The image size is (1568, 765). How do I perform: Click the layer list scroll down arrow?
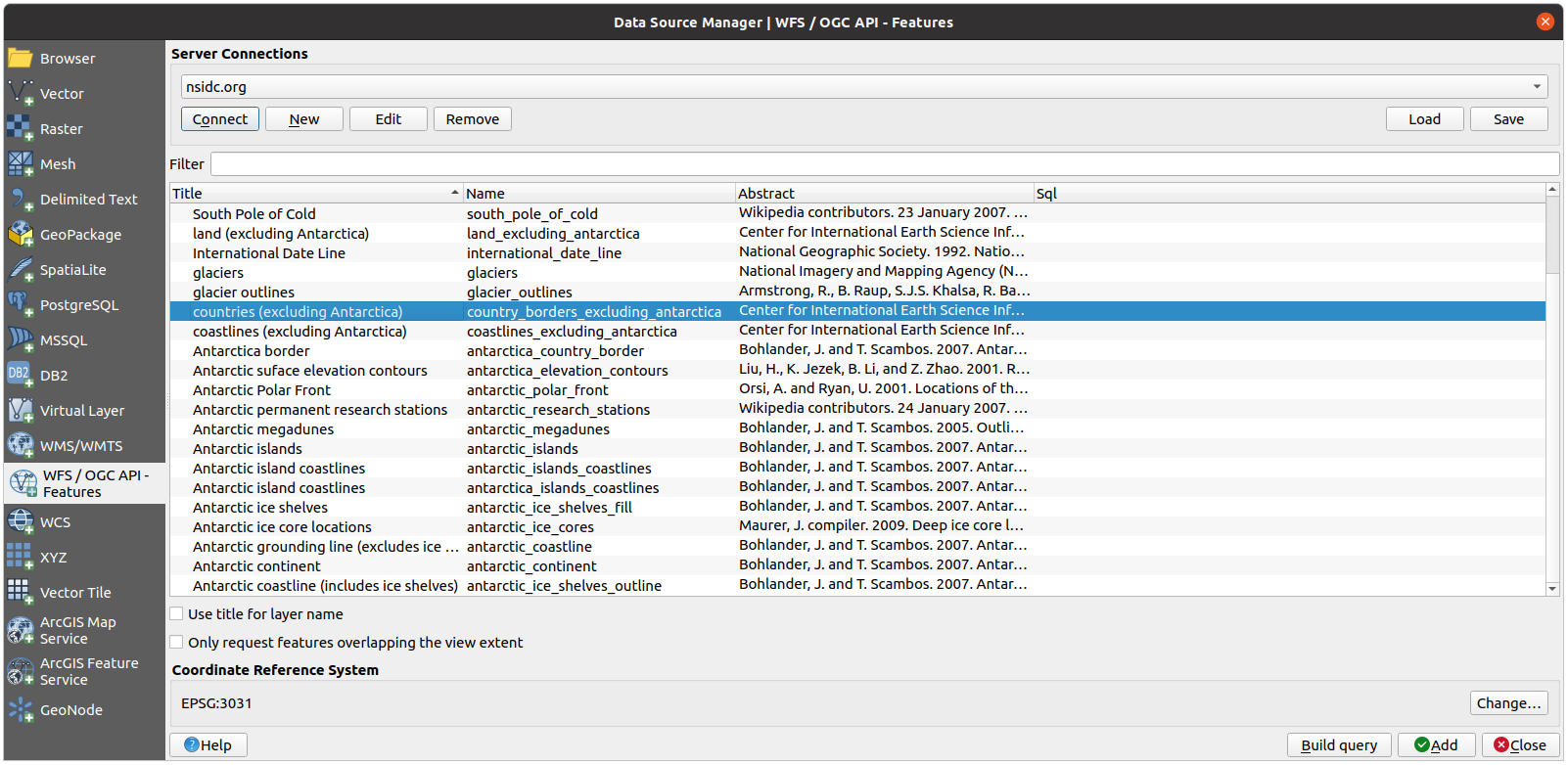pyautogui.click(x=1552, y=588)
